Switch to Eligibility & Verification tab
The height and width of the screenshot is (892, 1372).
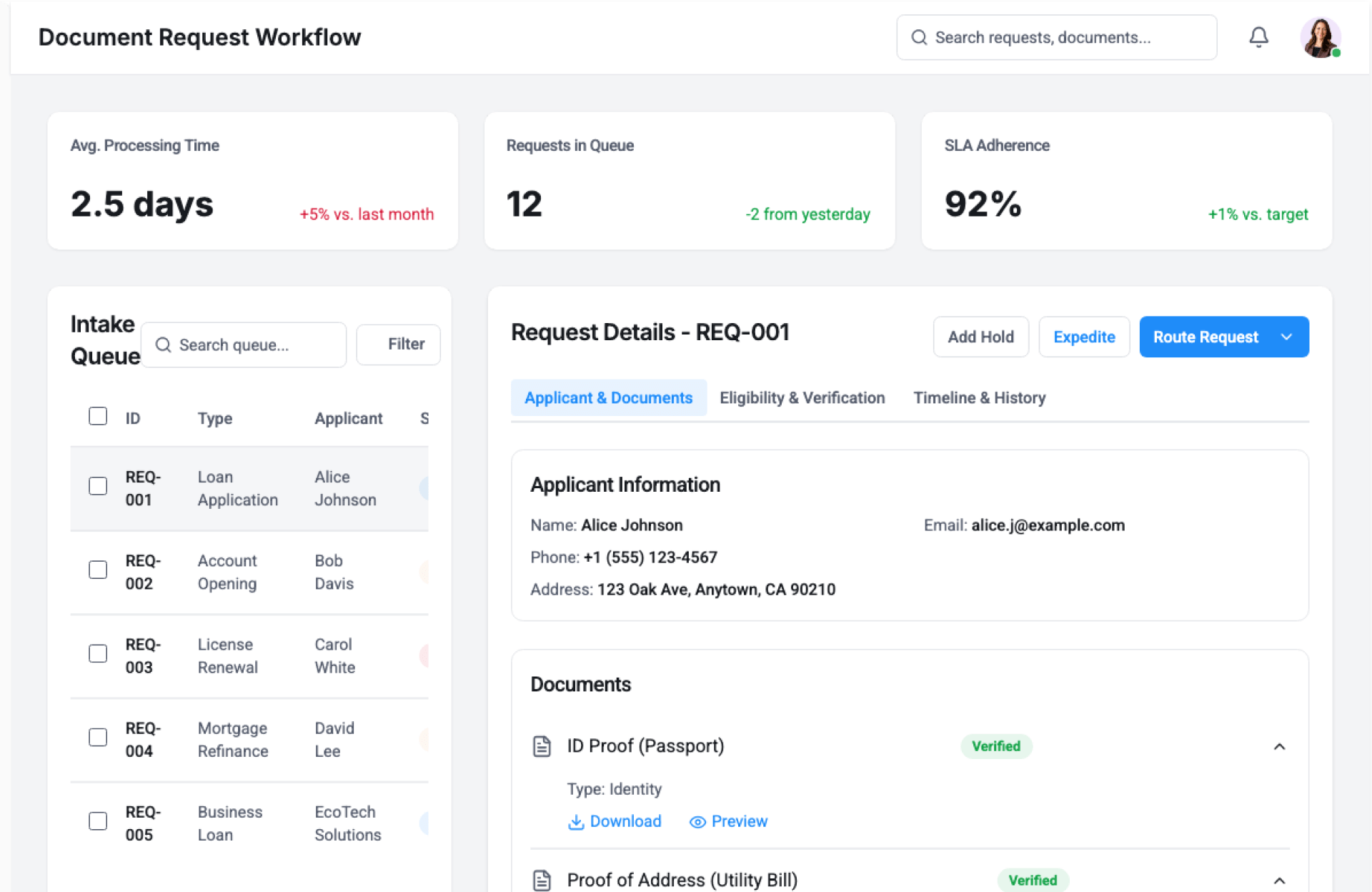(x=802, y=397)
